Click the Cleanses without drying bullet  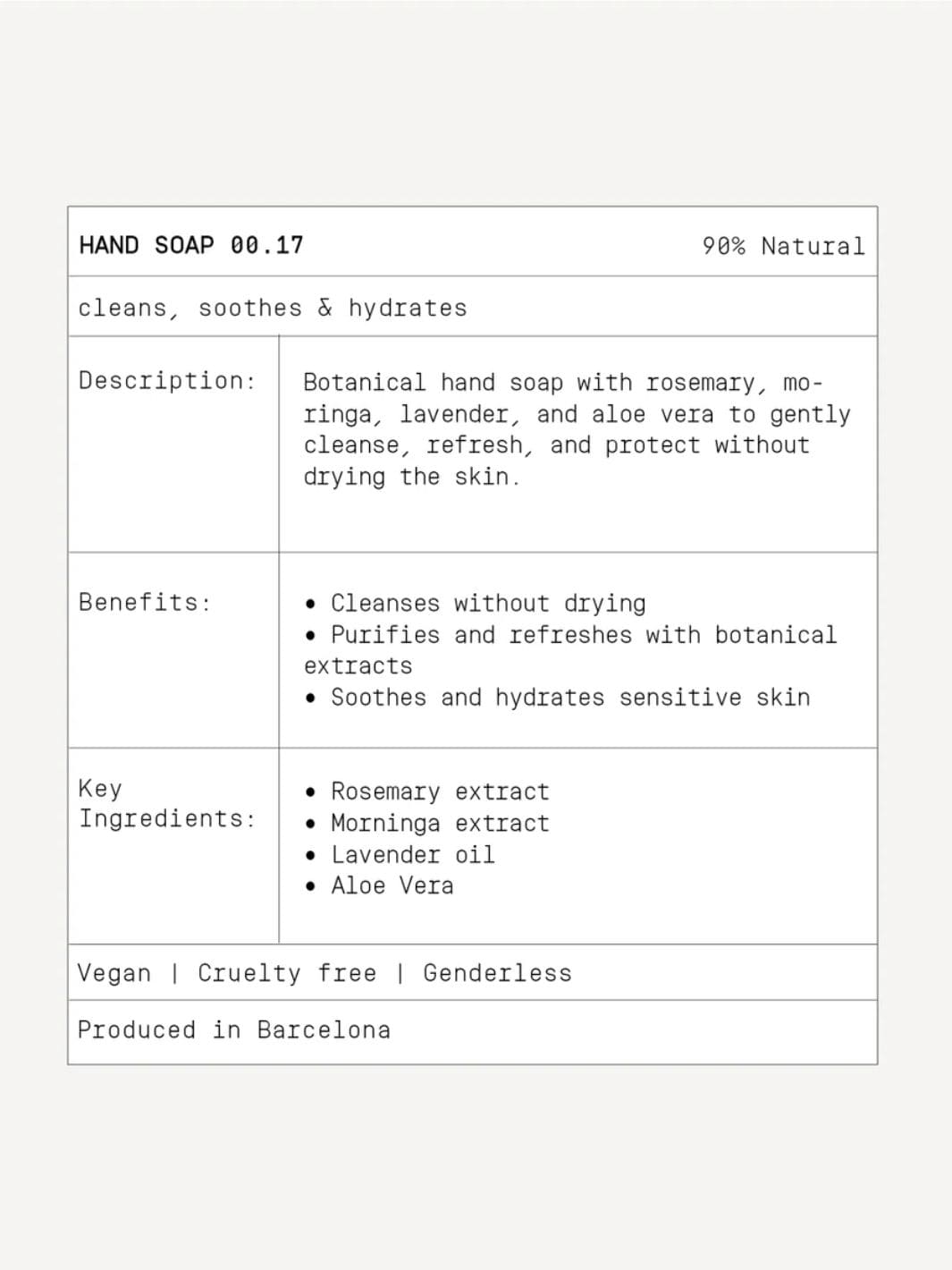pyautogui.click(x=488, y=604)
